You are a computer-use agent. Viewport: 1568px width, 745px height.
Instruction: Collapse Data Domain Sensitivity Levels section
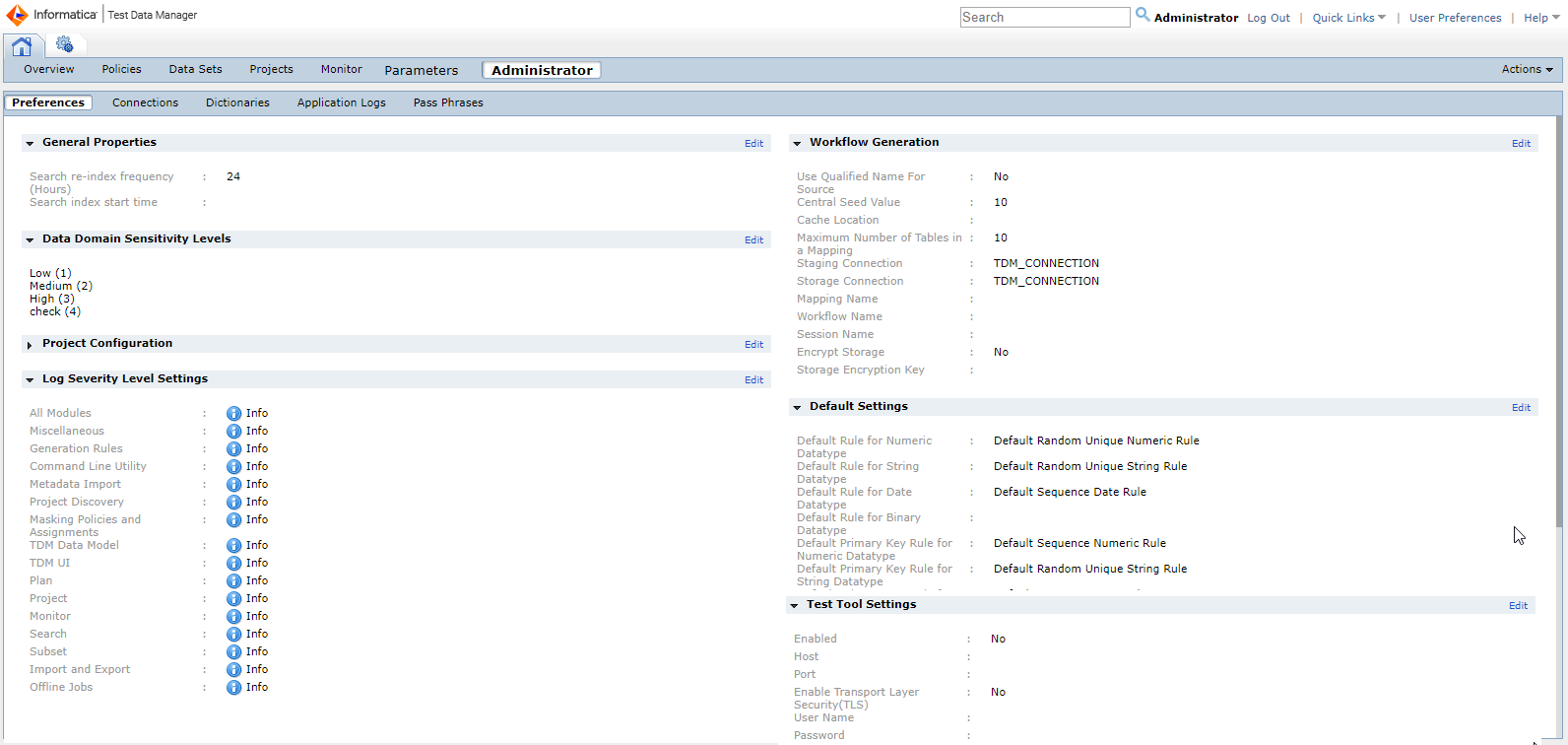pyautogui.click(x=30, y=240)
